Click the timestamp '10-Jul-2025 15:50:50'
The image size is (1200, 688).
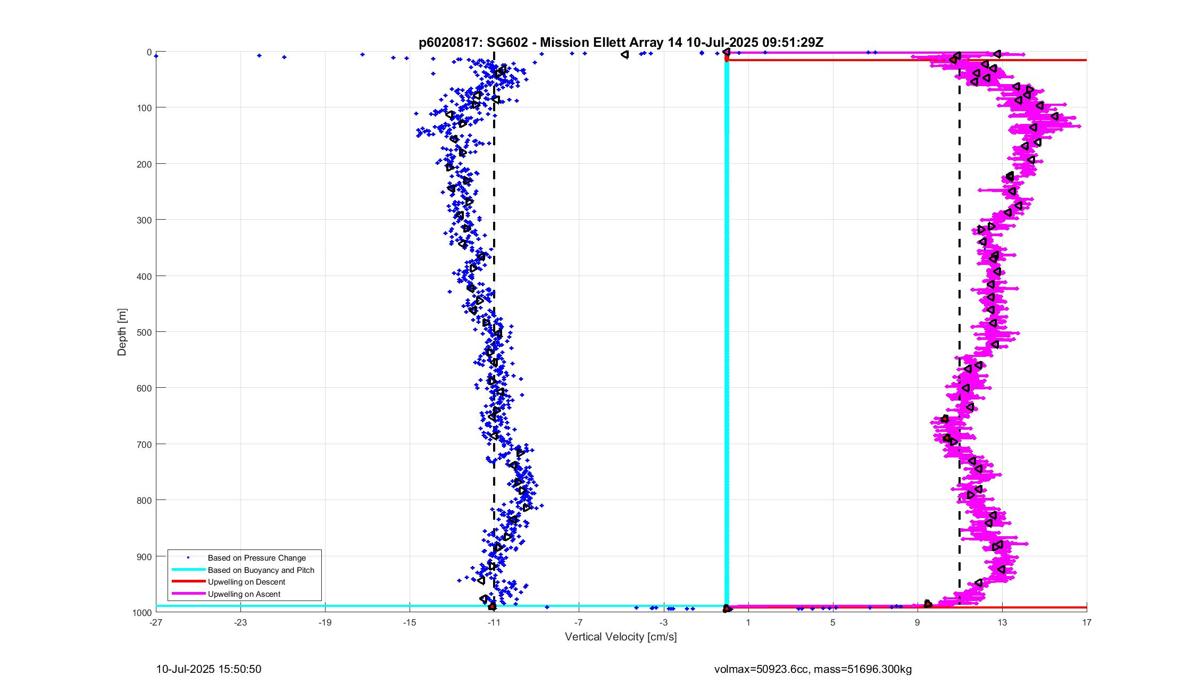tap(209, 668)
